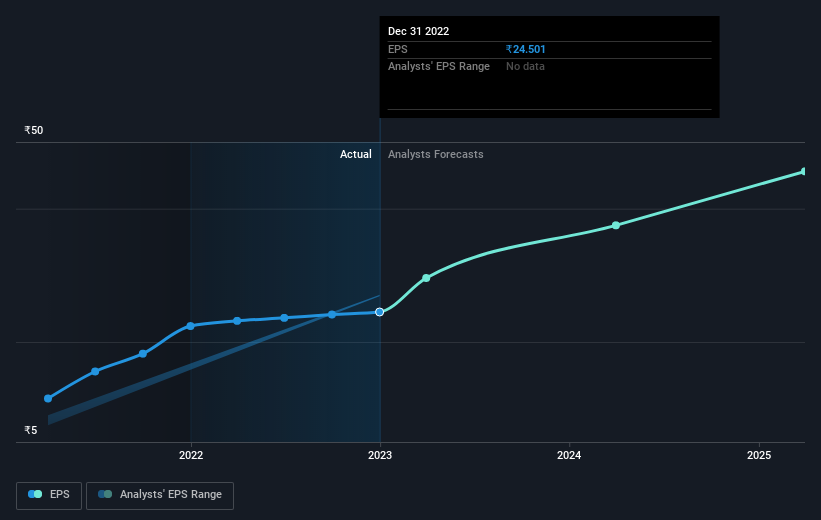Click the second EPS data point in mid-2021
The width and height of the screenshot is (821, 520).
pyautogui.click(x=95, y=371)
